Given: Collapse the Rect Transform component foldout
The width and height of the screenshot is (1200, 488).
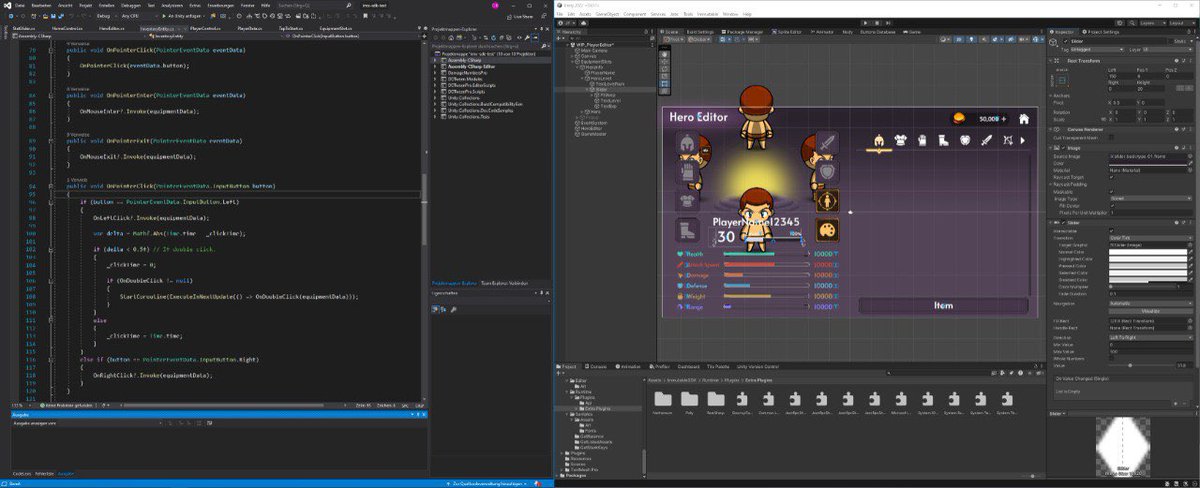Looking at the screenshot, I should click(x=1052, y=60).
